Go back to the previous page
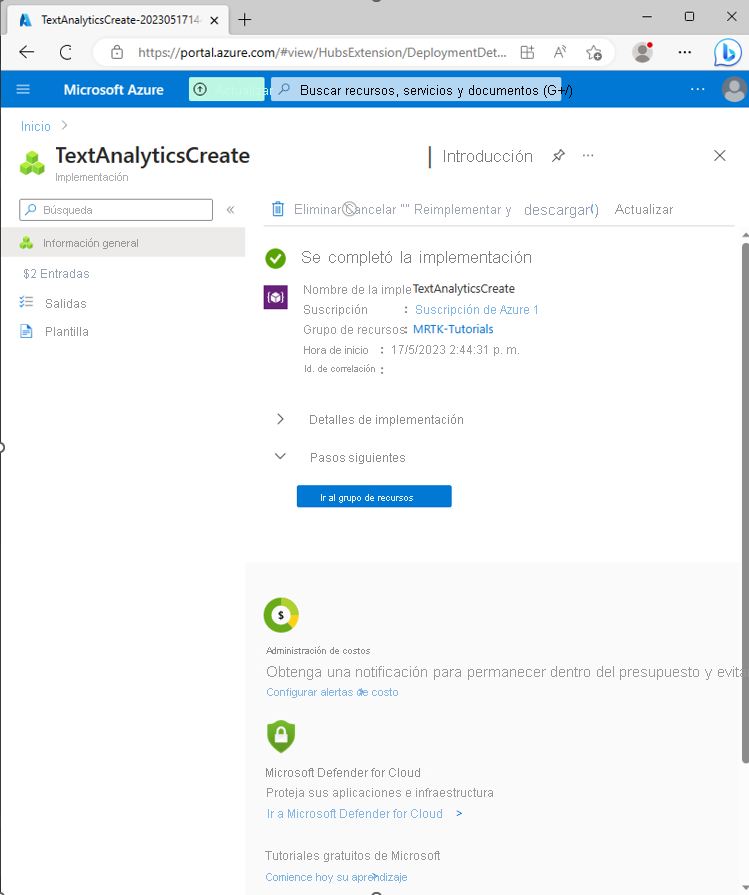 [27, 53]
